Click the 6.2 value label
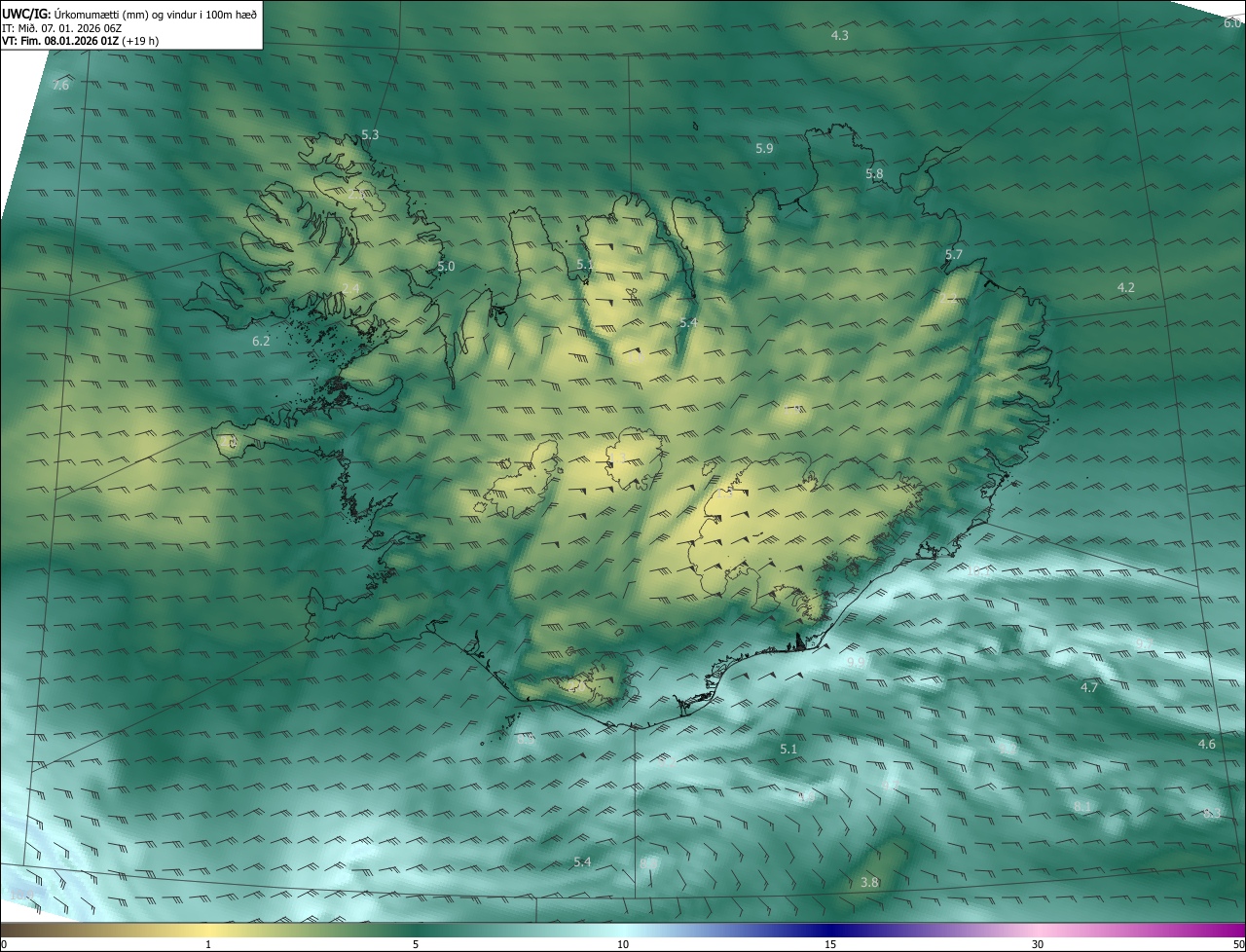Viewport: 1246px width, 952px height. coord(261,341)
